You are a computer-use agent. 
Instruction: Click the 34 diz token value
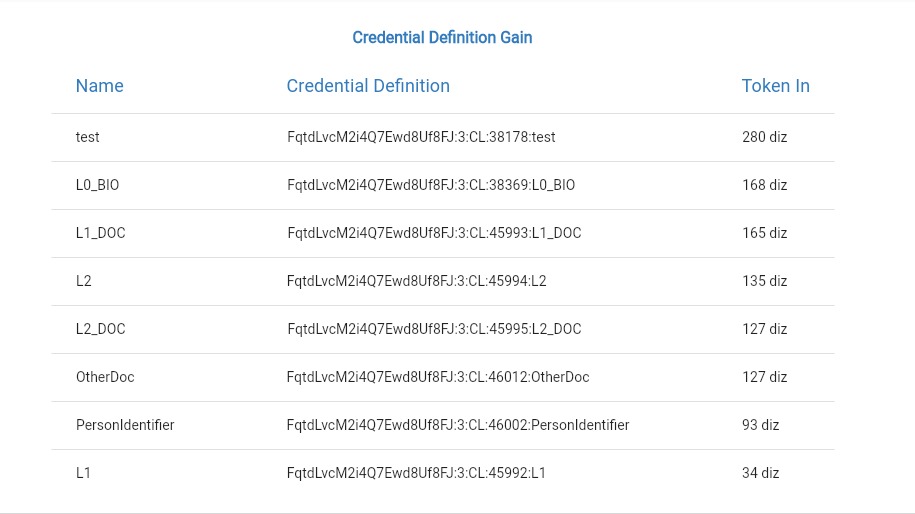coord(760,473)
